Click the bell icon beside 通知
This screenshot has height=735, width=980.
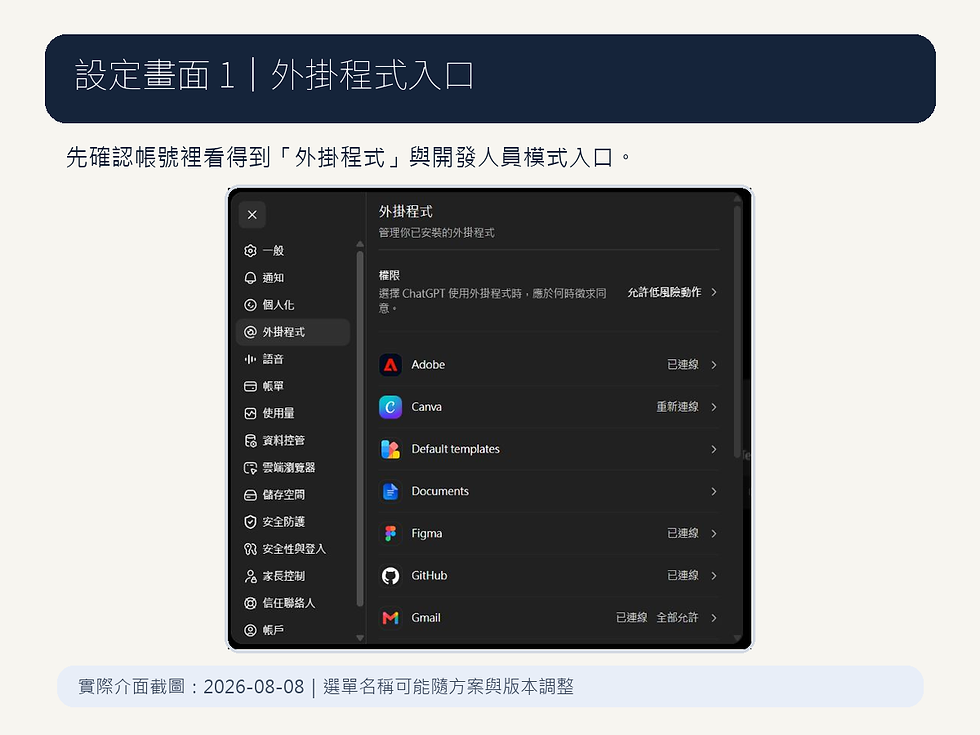[x=250, y=278]
